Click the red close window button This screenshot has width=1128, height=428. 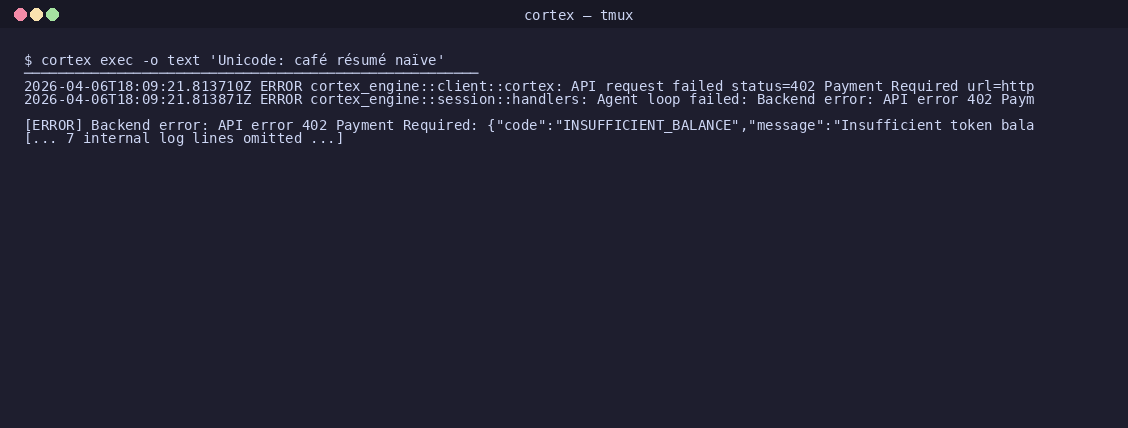point(20,14)
